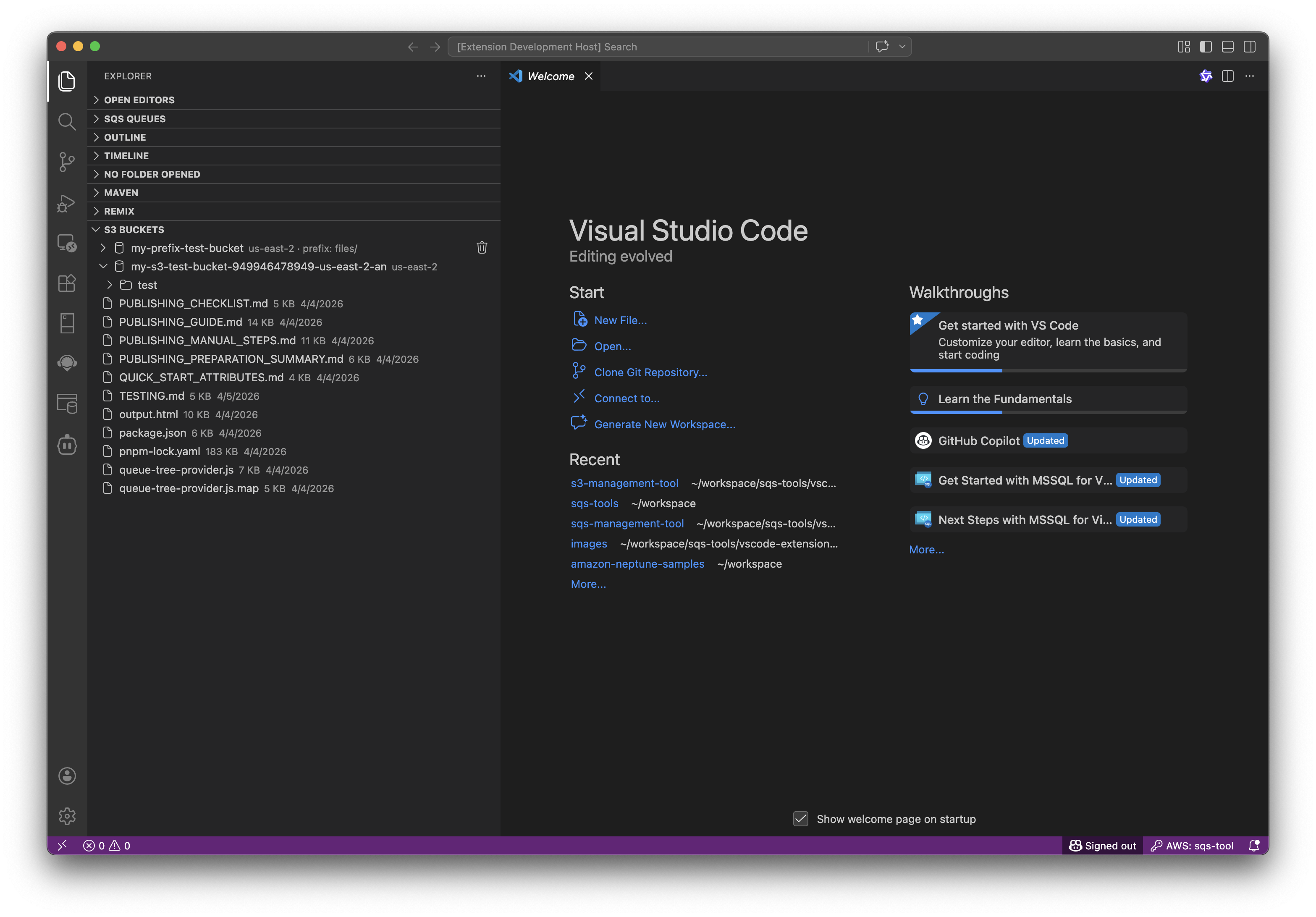Open the GitHub Copilot walkthrough
Screen dimensions: 1316x917
pos(1048,440)
